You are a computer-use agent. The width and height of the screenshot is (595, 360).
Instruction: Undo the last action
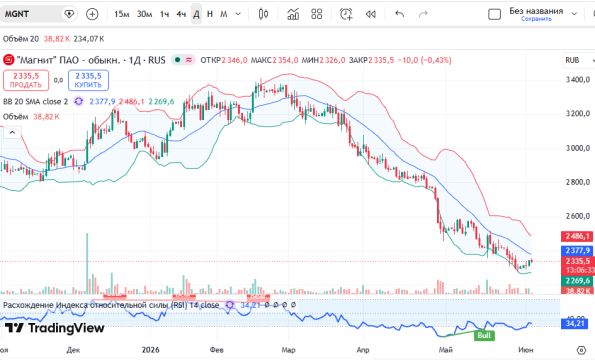400,14
